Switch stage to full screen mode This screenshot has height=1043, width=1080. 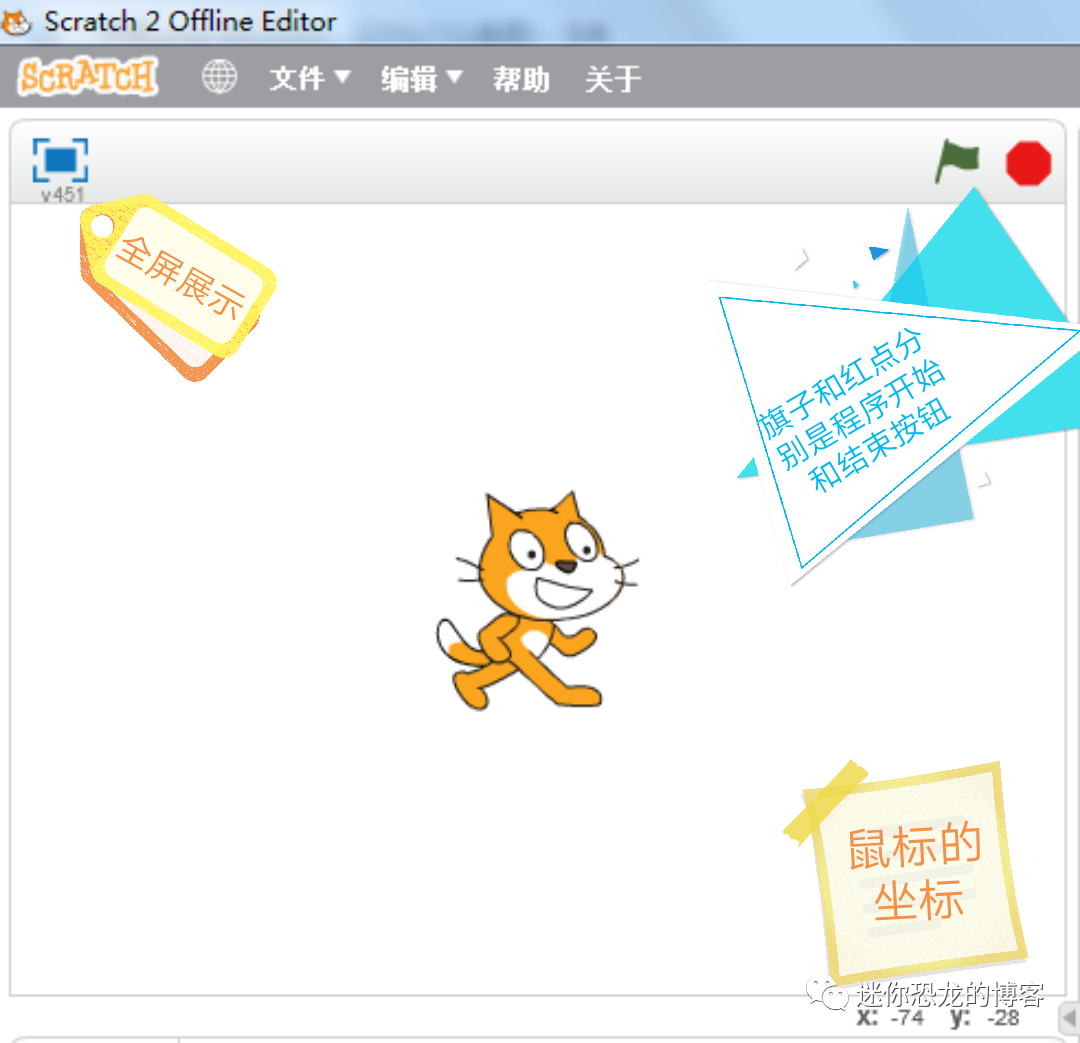pyautogui.click(x=61, y=161)
